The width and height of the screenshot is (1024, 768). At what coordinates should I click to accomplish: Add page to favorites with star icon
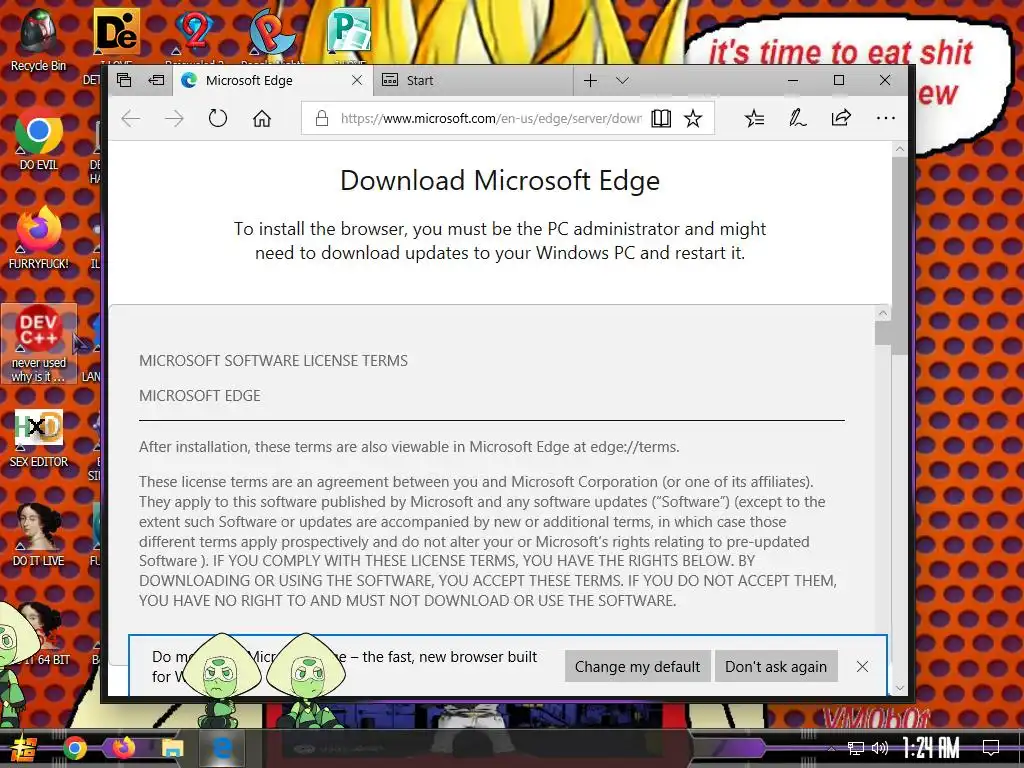click(x=693, y=118)
